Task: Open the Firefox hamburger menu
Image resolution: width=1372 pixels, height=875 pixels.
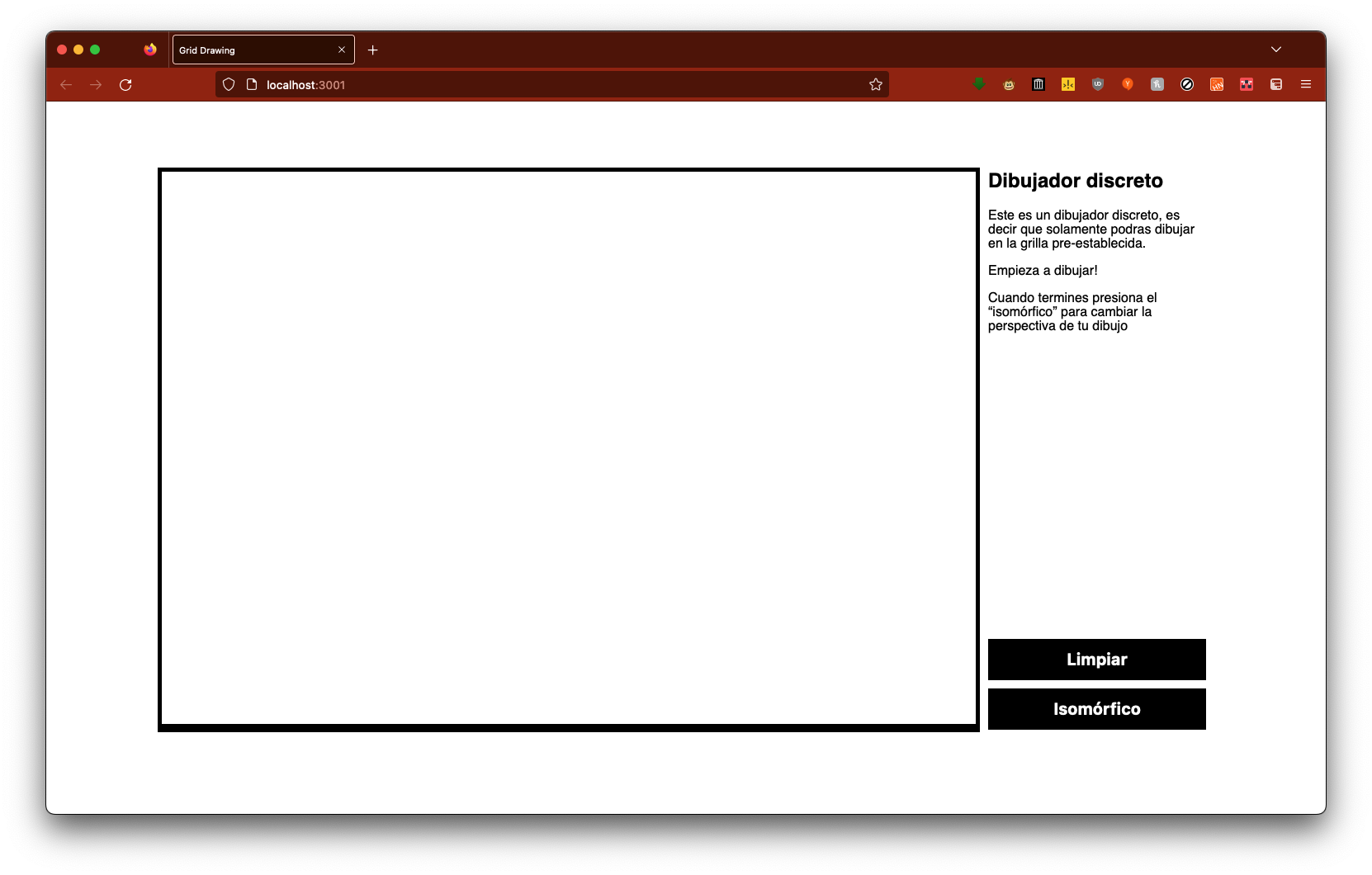Action: pyautogui.click(x=1307, y=84)
